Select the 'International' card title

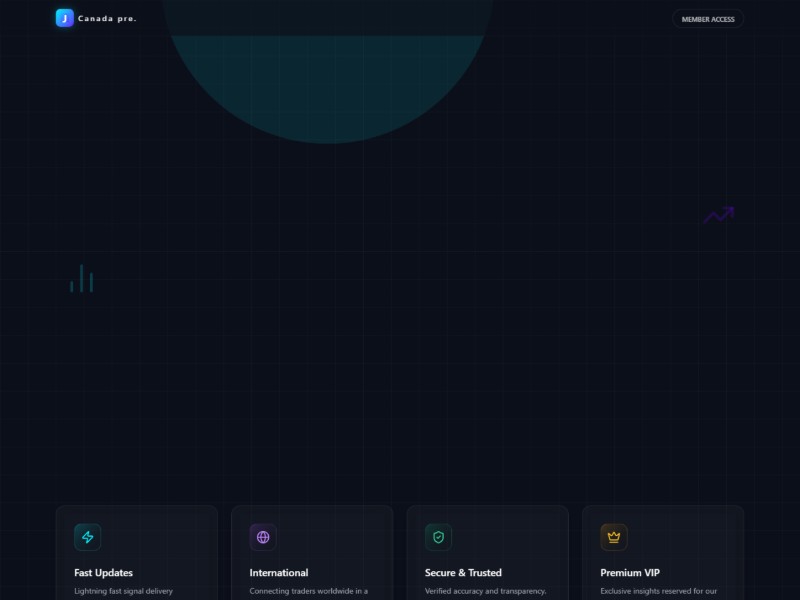point(279,573)
